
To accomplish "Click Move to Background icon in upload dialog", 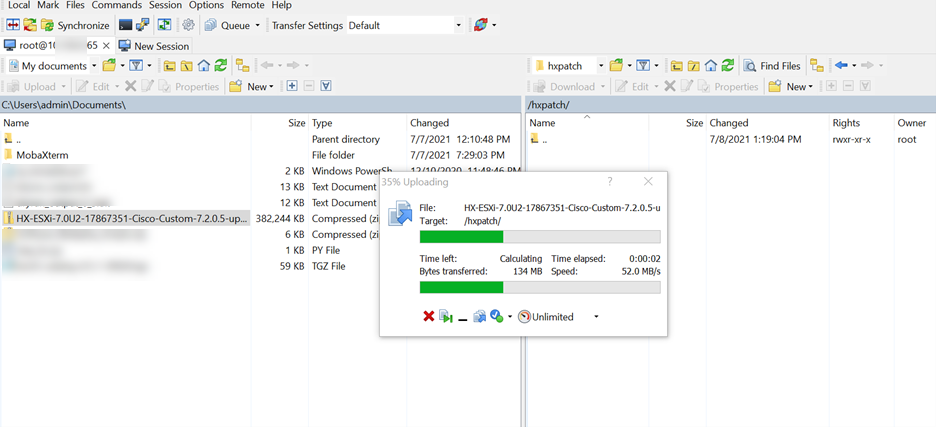I will pyautogui.click(x=446, y=317).
